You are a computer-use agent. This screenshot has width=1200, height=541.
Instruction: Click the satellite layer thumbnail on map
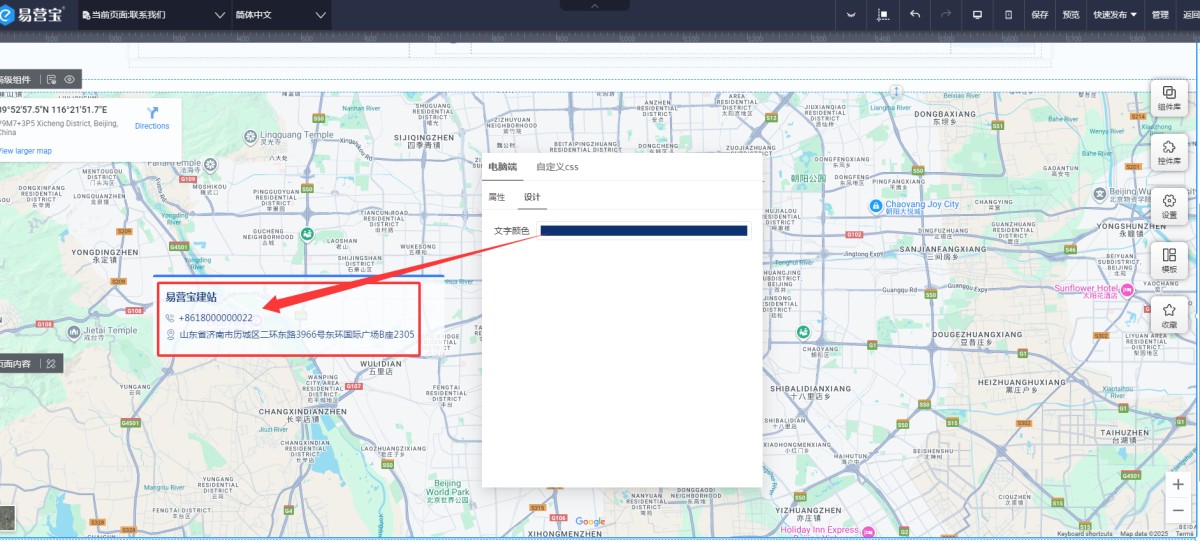pos(7,517)
